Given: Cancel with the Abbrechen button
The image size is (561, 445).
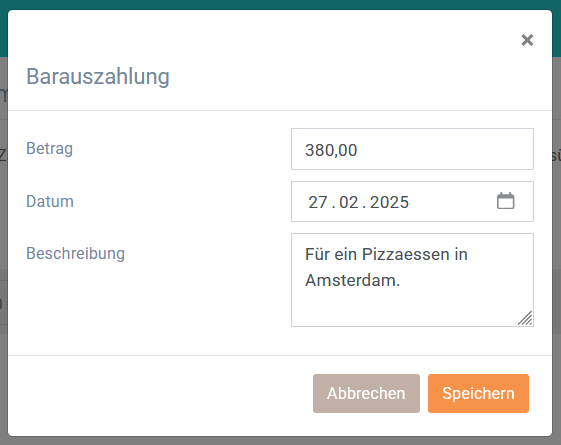Looking at the screenshot, I should point(366,393).
